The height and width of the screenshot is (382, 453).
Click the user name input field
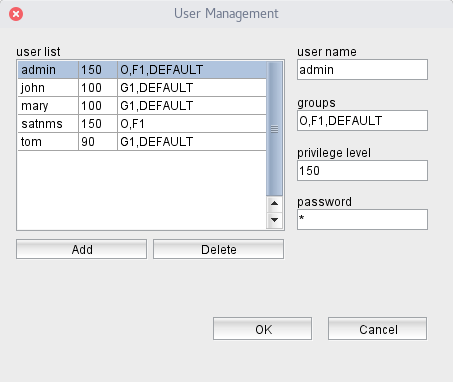tap(362, 70)
